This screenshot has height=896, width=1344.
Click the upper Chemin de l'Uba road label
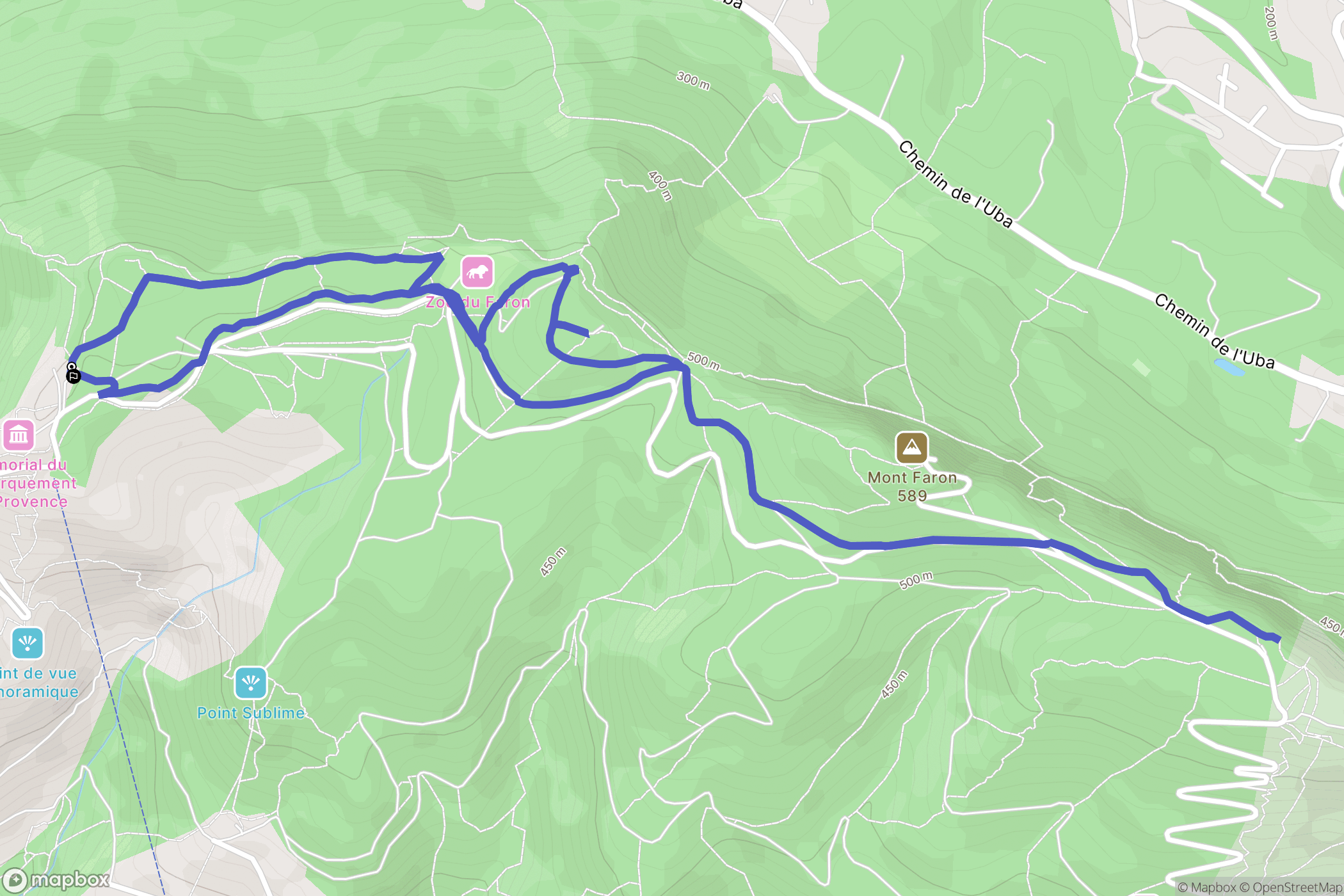[x=956, y=184]
